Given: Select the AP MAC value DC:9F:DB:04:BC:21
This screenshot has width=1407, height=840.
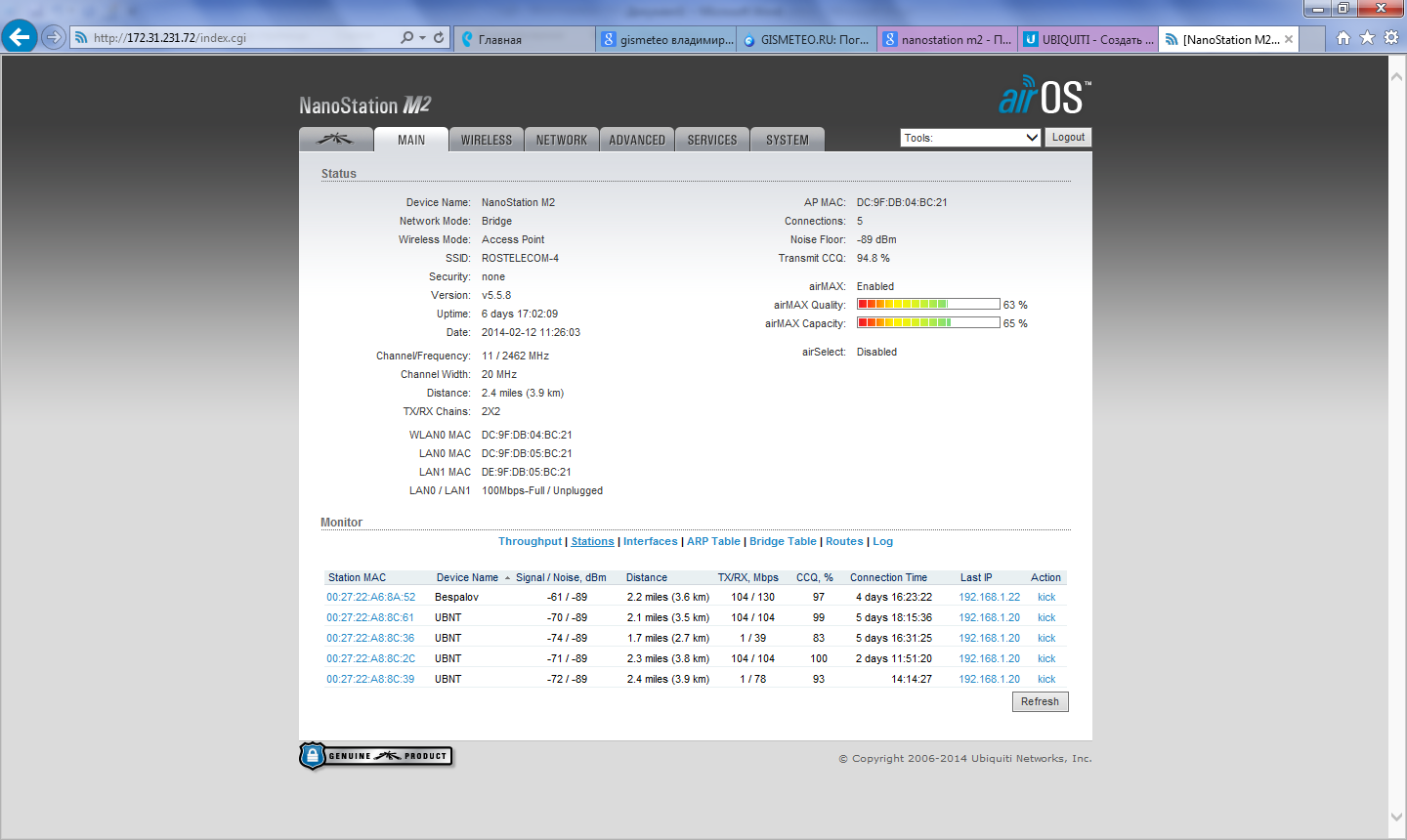Looking at the screenshot, I should click(902, 202).
